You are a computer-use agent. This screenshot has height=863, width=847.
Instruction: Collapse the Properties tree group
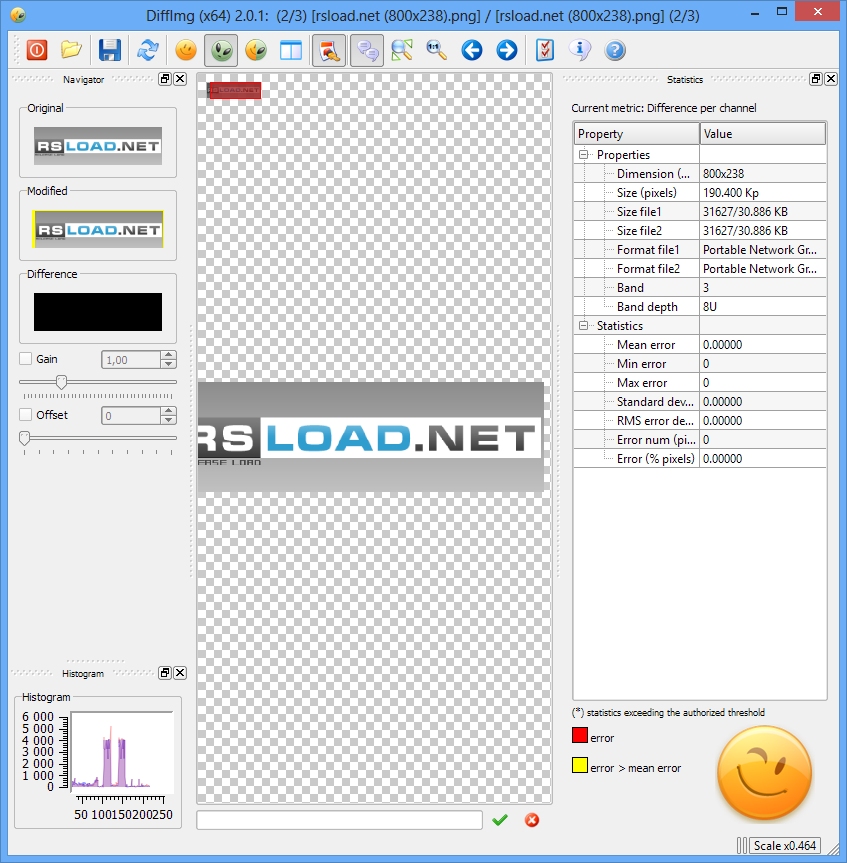point(583,155)
